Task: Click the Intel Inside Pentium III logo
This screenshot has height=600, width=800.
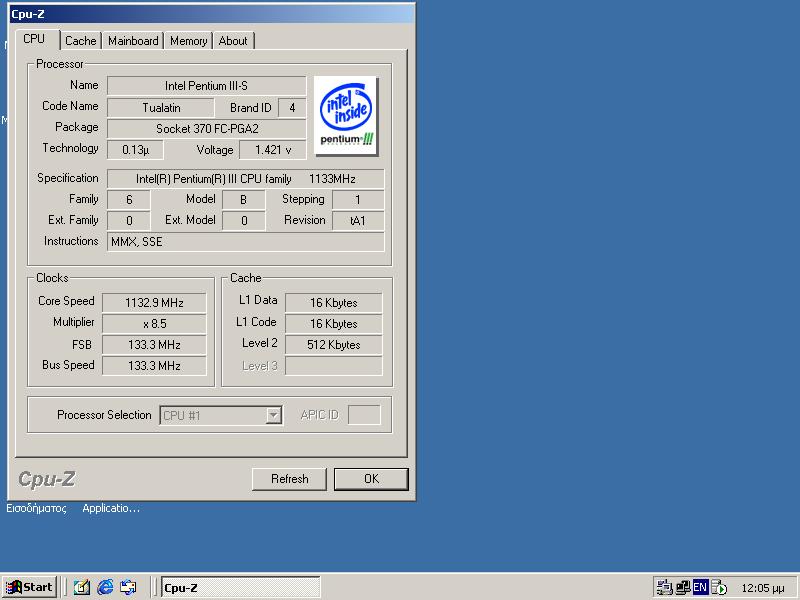Action: click(x=346, y=116)
